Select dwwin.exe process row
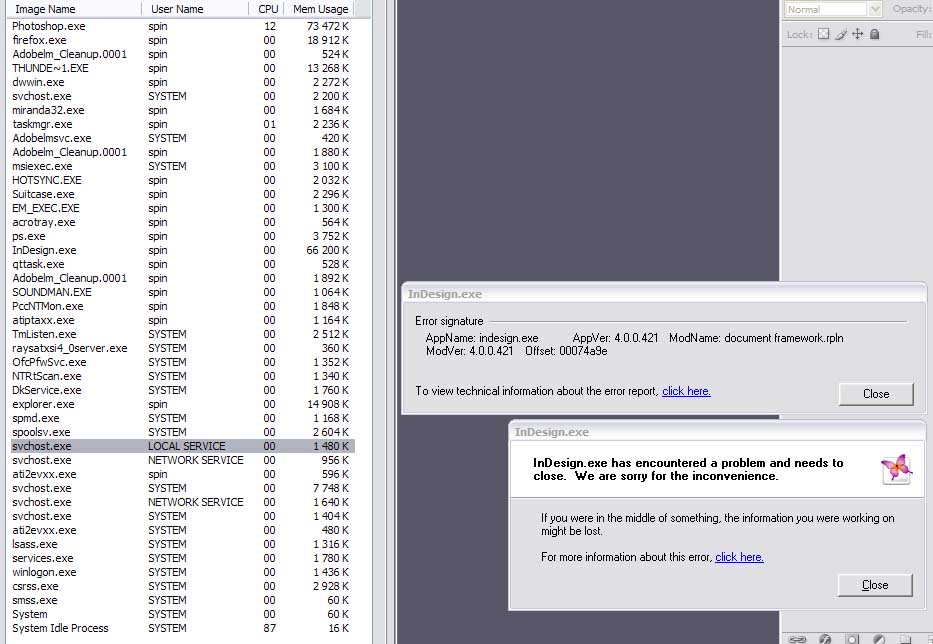The width and height of the screenshot is (933, 644). 183,82
